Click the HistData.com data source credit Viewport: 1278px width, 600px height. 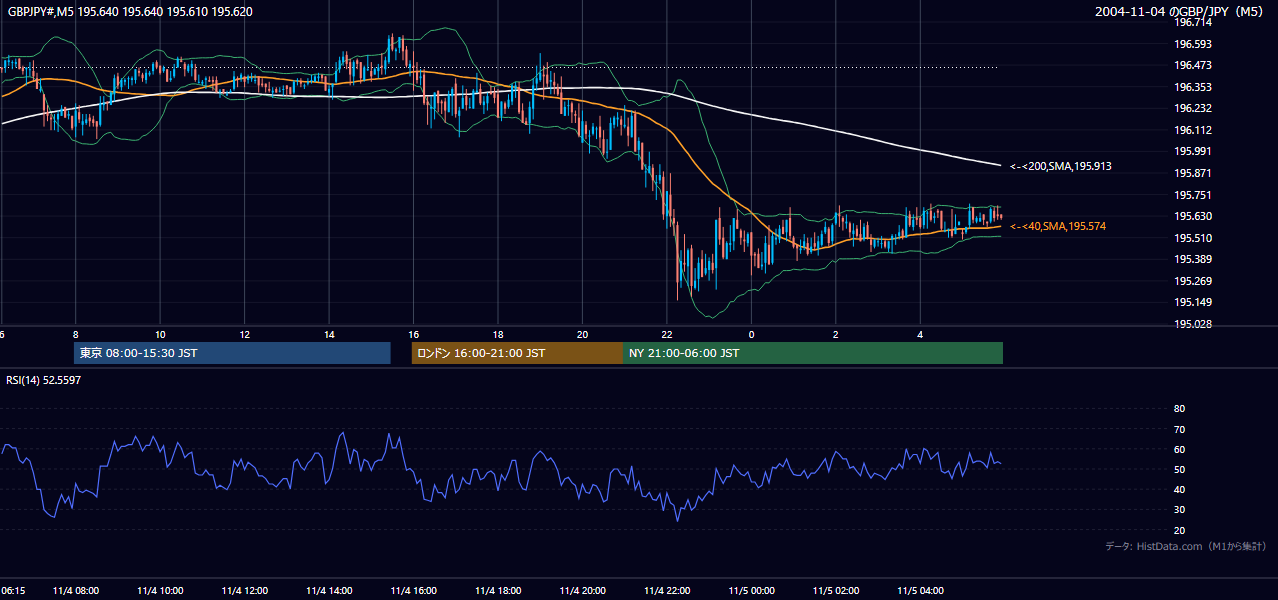coord(1186,546)
